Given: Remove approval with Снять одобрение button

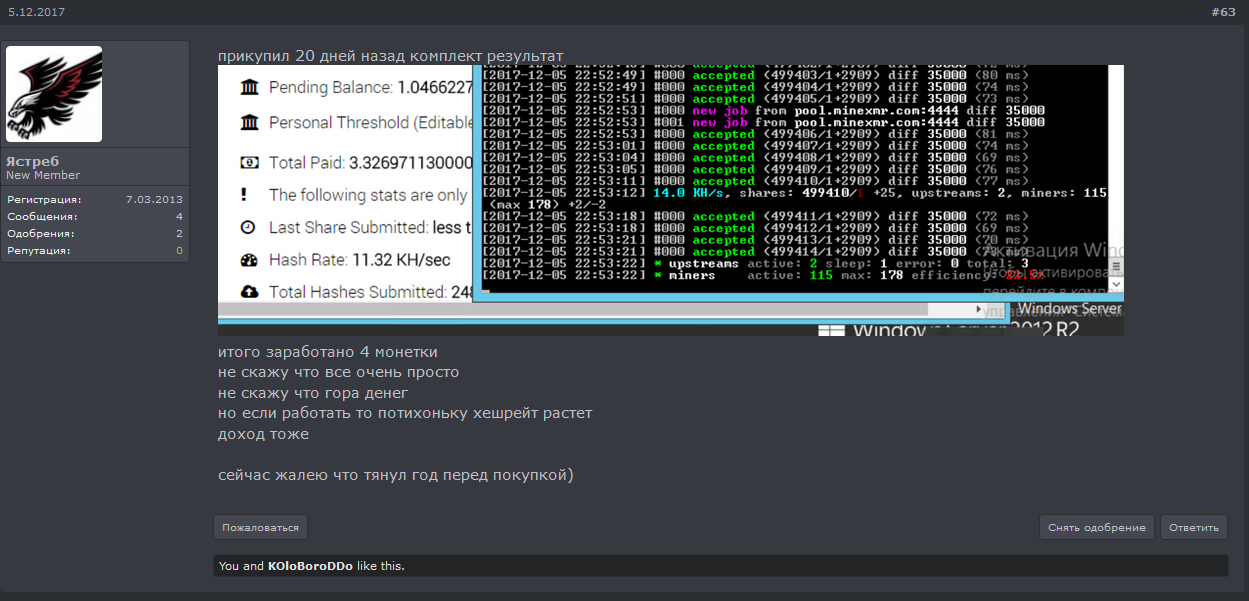Looking at the screenshot, I should 1097,527.
